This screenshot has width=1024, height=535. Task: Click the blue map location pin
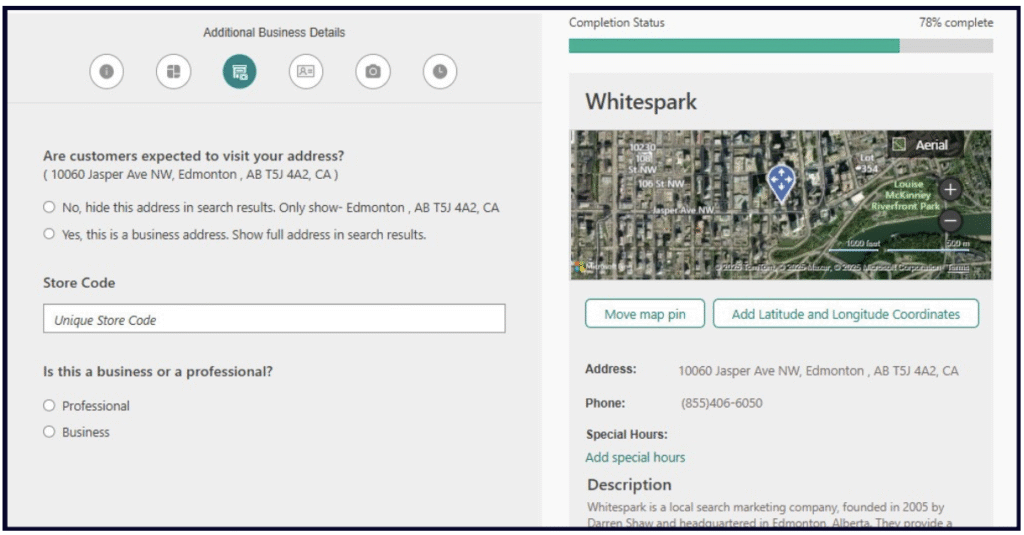[x=781, y=183]
